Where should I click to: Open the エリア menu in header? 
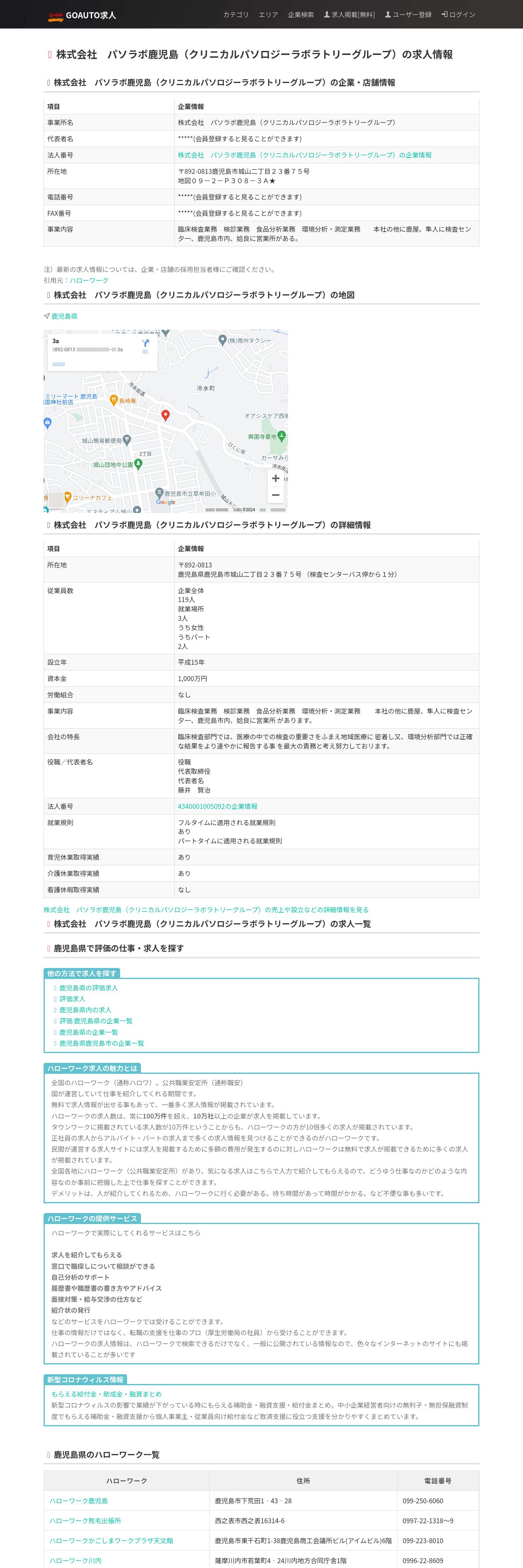pyautogui.click(x=268, y=15)
